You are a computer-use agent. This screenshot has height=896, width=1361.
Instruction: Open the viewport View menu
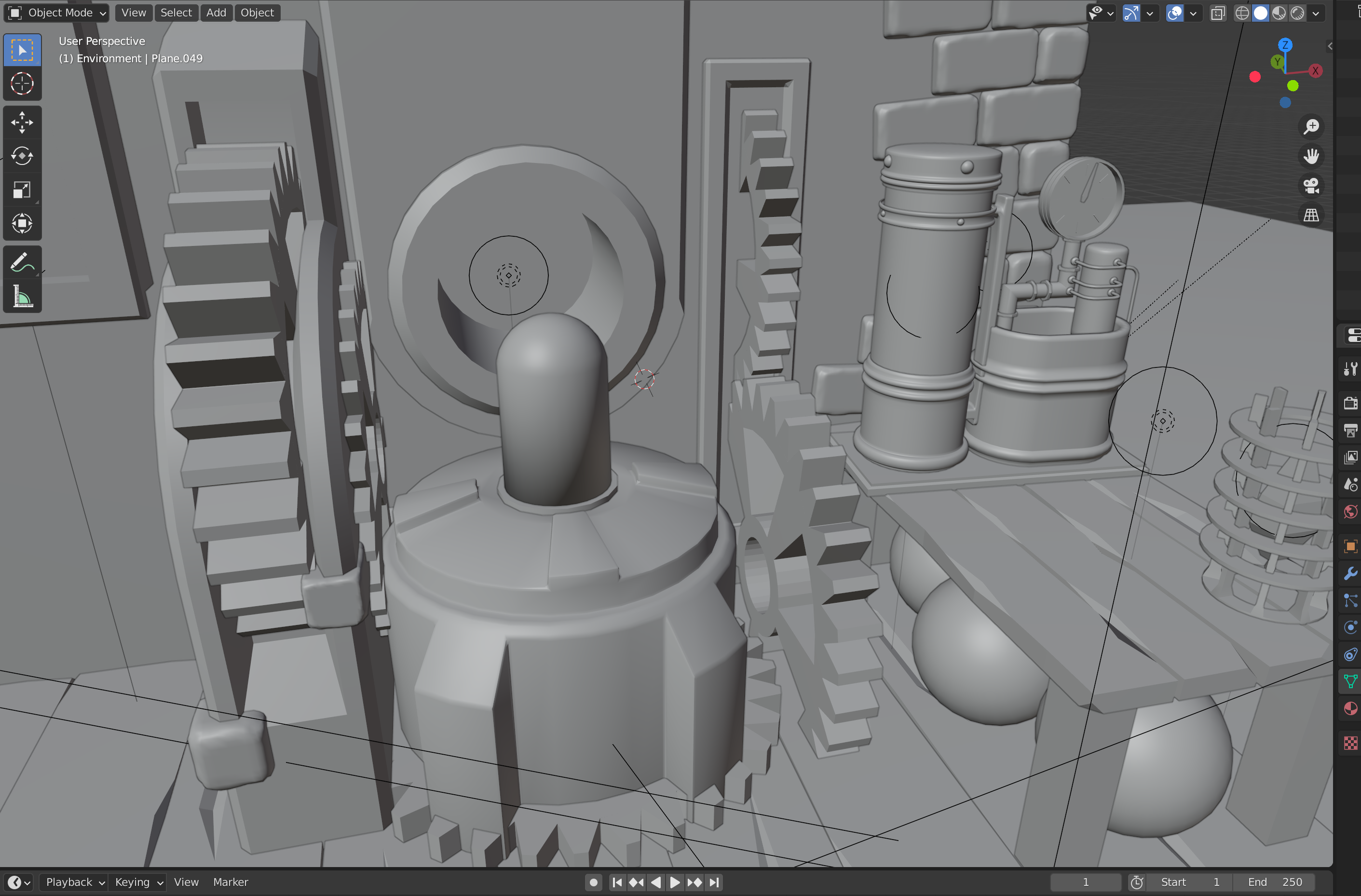click(133, 13)
